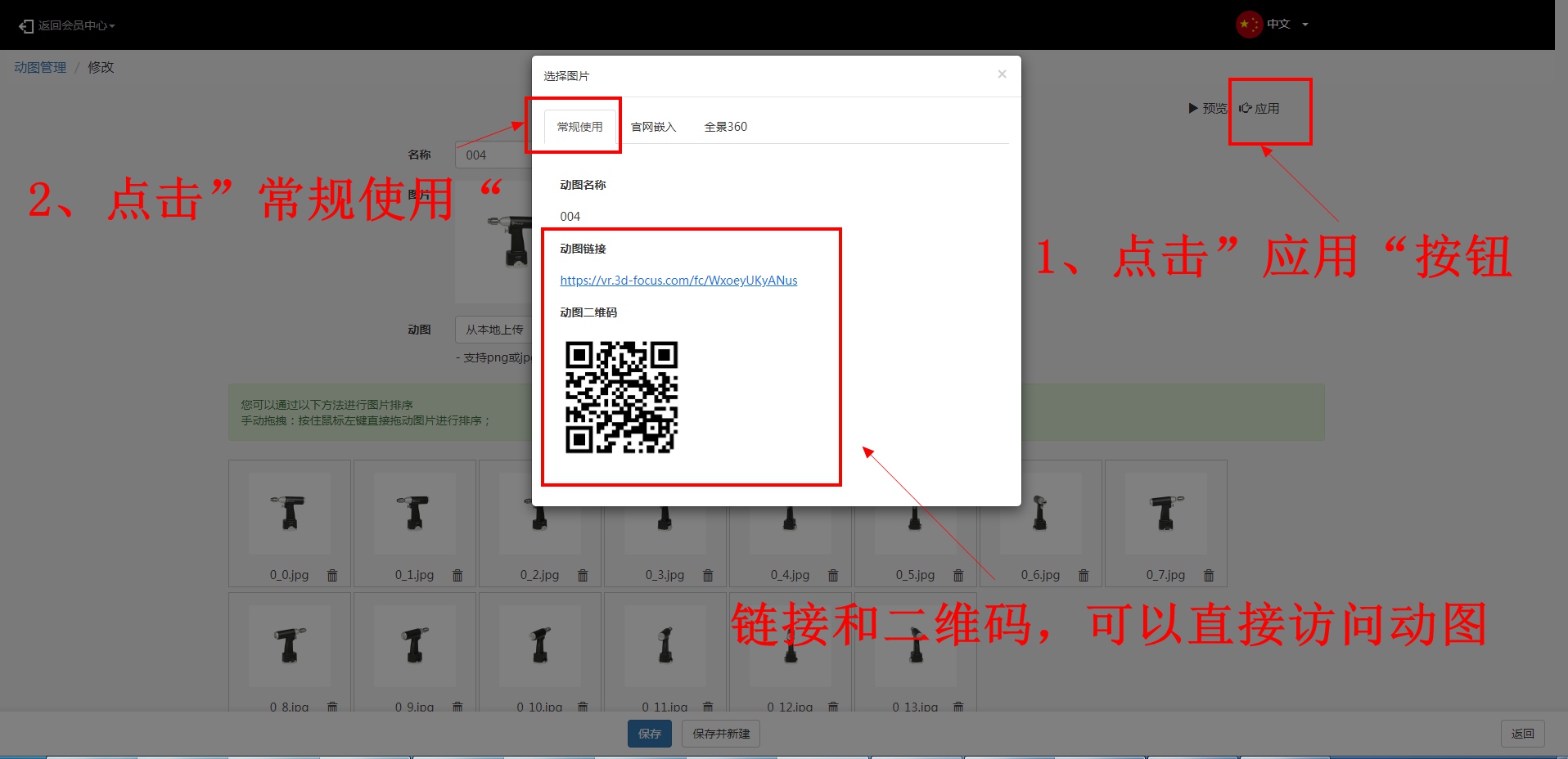This screenshot has width=1568, height=759.
Task: Switch to the 官网嵌入 tab
Action: pos(653,127)
